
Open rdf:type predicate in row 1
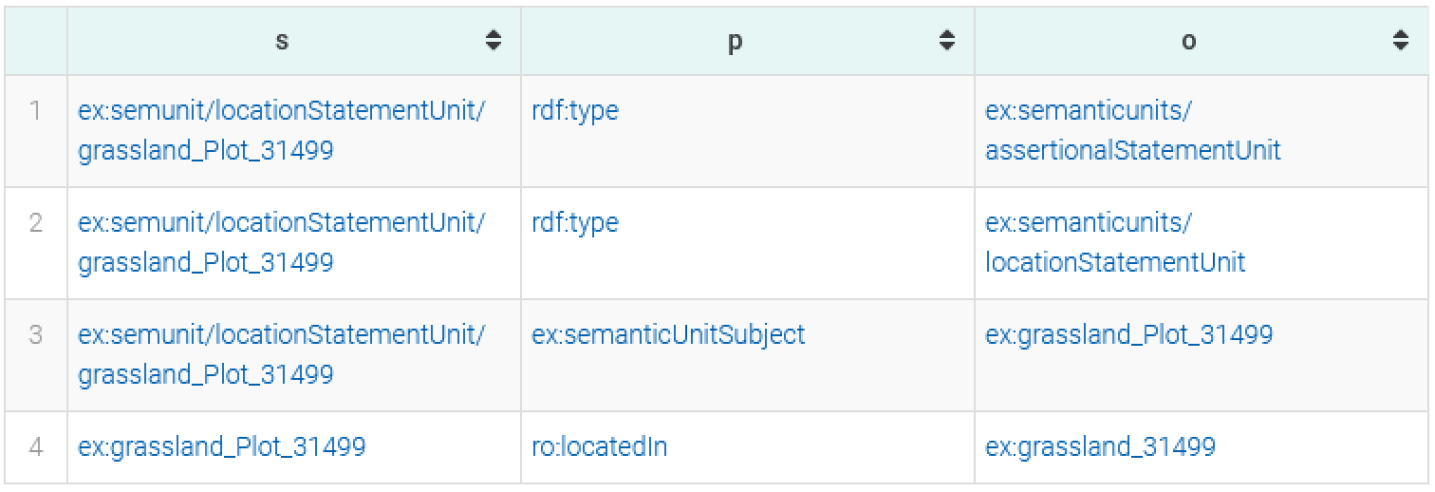pos(575,110)
